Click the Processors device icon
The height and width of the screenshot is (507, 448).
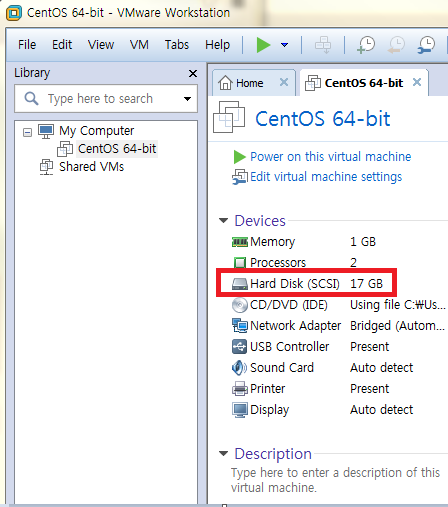(x=240, y=263)
